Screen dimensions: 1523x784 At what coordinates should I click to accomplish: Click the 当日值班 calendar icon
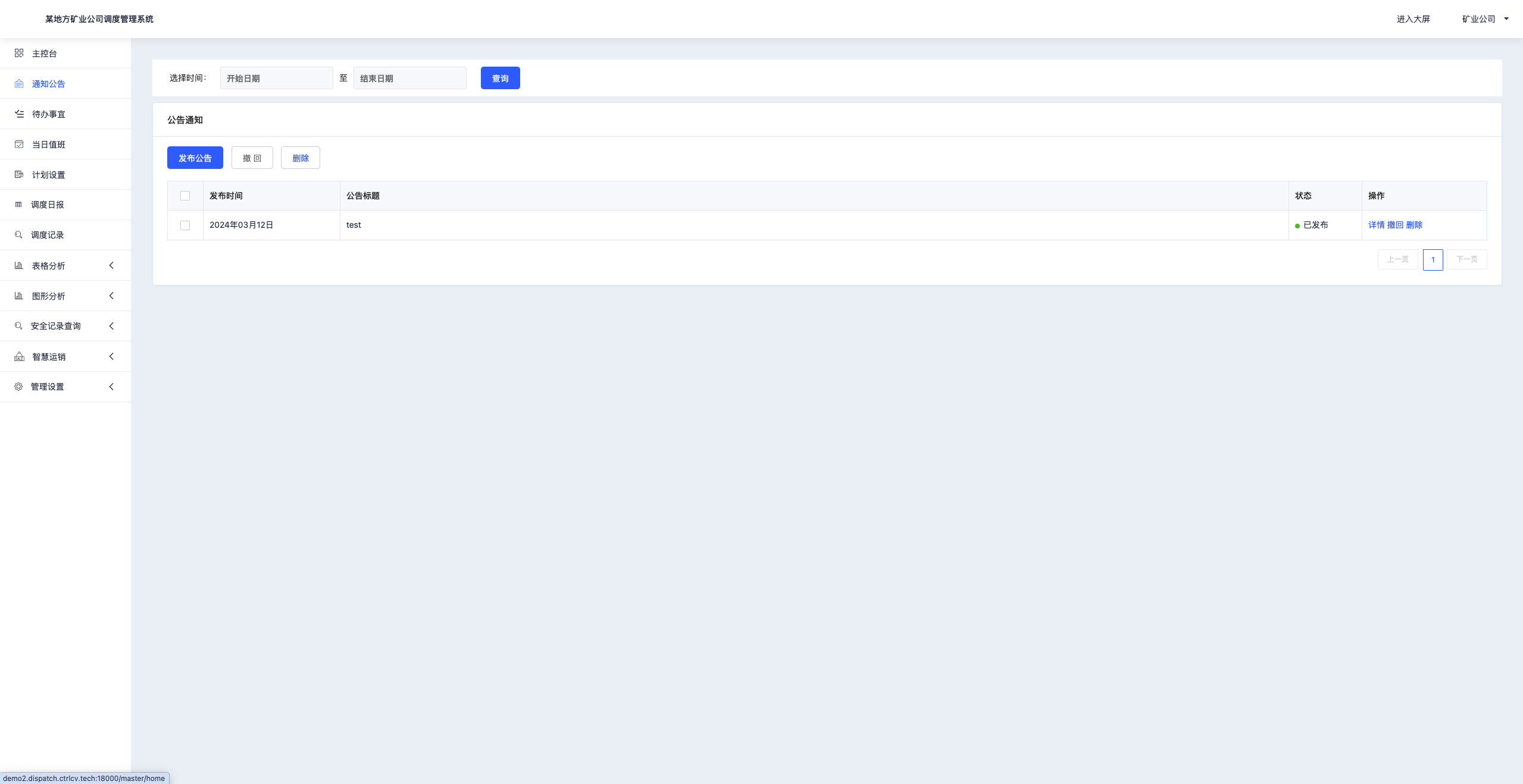[19, 144]
